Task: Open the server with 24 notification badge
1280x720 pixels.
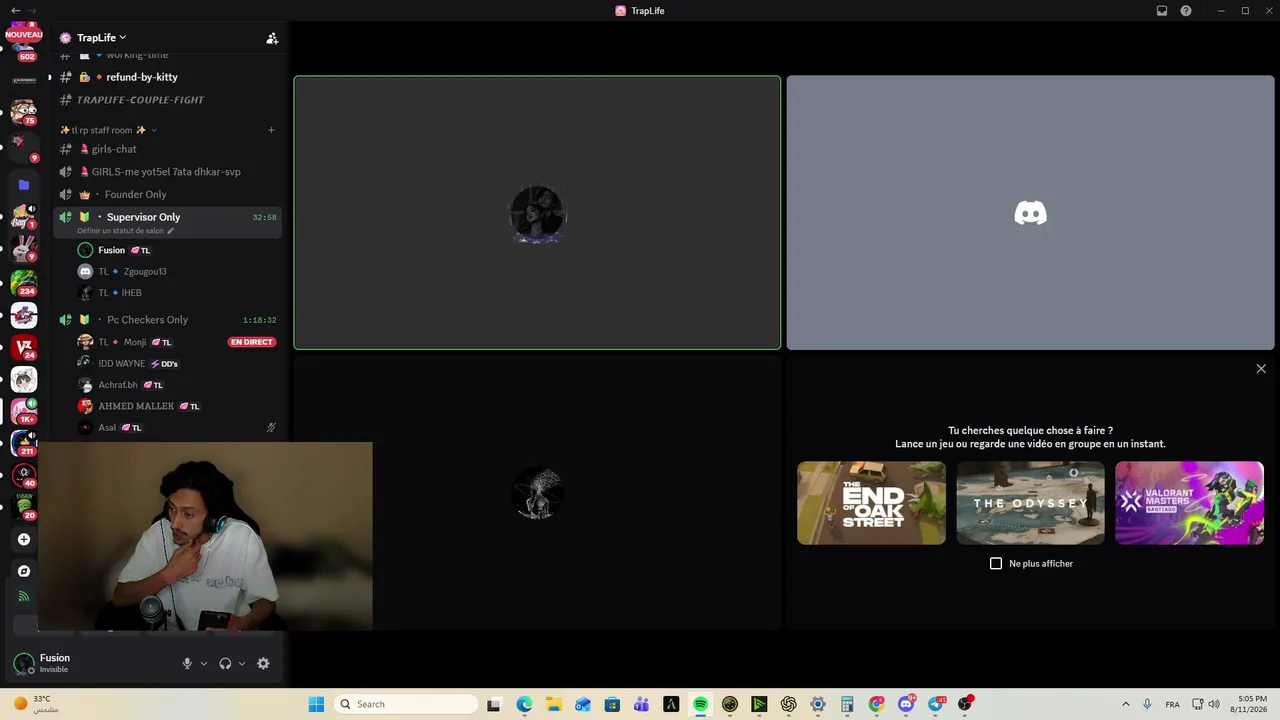Action: coord(24,347)
